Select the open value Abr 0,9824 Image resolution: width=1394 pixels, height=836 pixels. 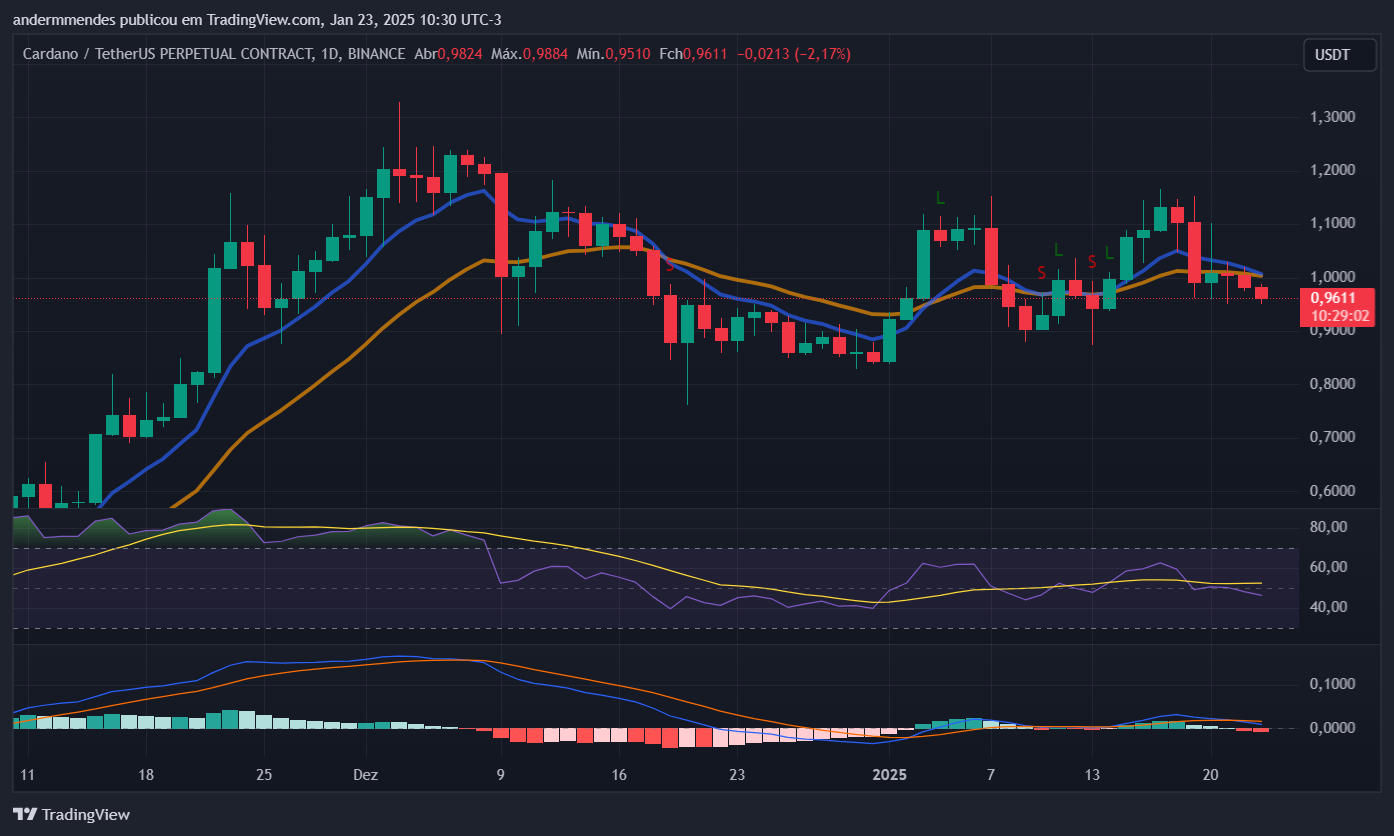[448, 54]
